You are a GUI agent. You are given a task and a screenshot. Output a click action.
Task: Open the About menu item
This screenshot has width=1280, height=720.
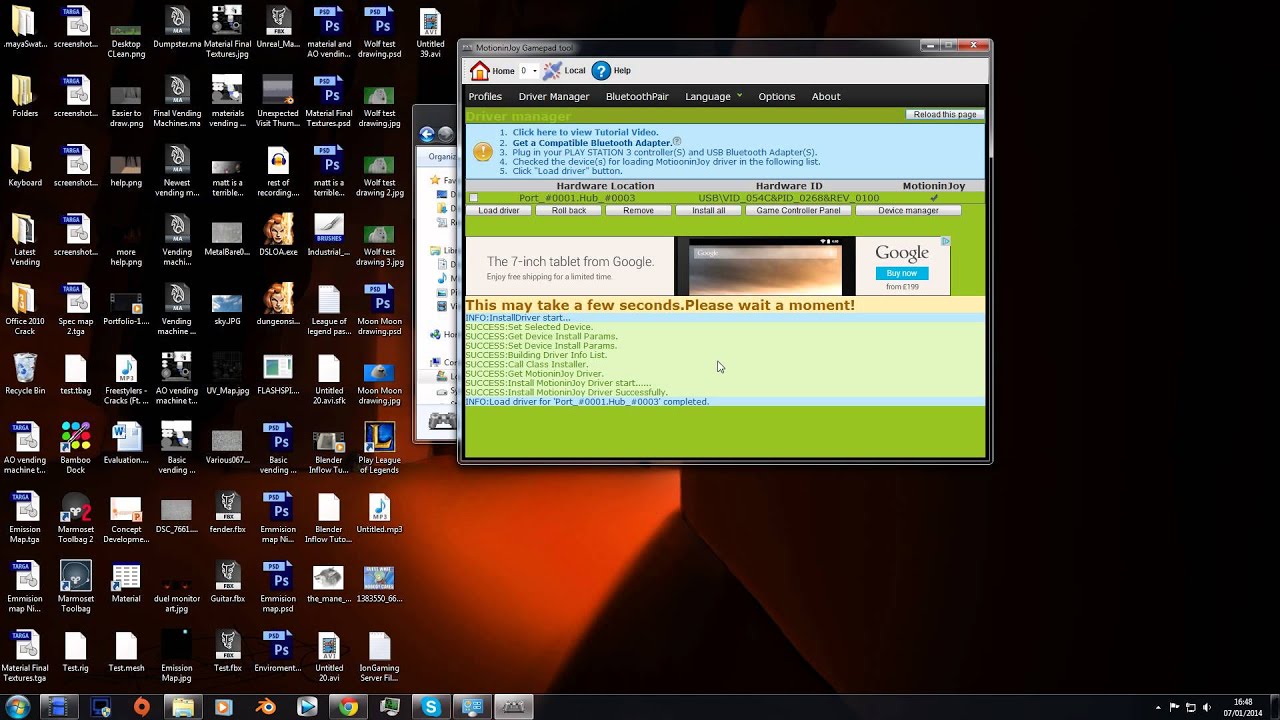(x=826, y=96)
